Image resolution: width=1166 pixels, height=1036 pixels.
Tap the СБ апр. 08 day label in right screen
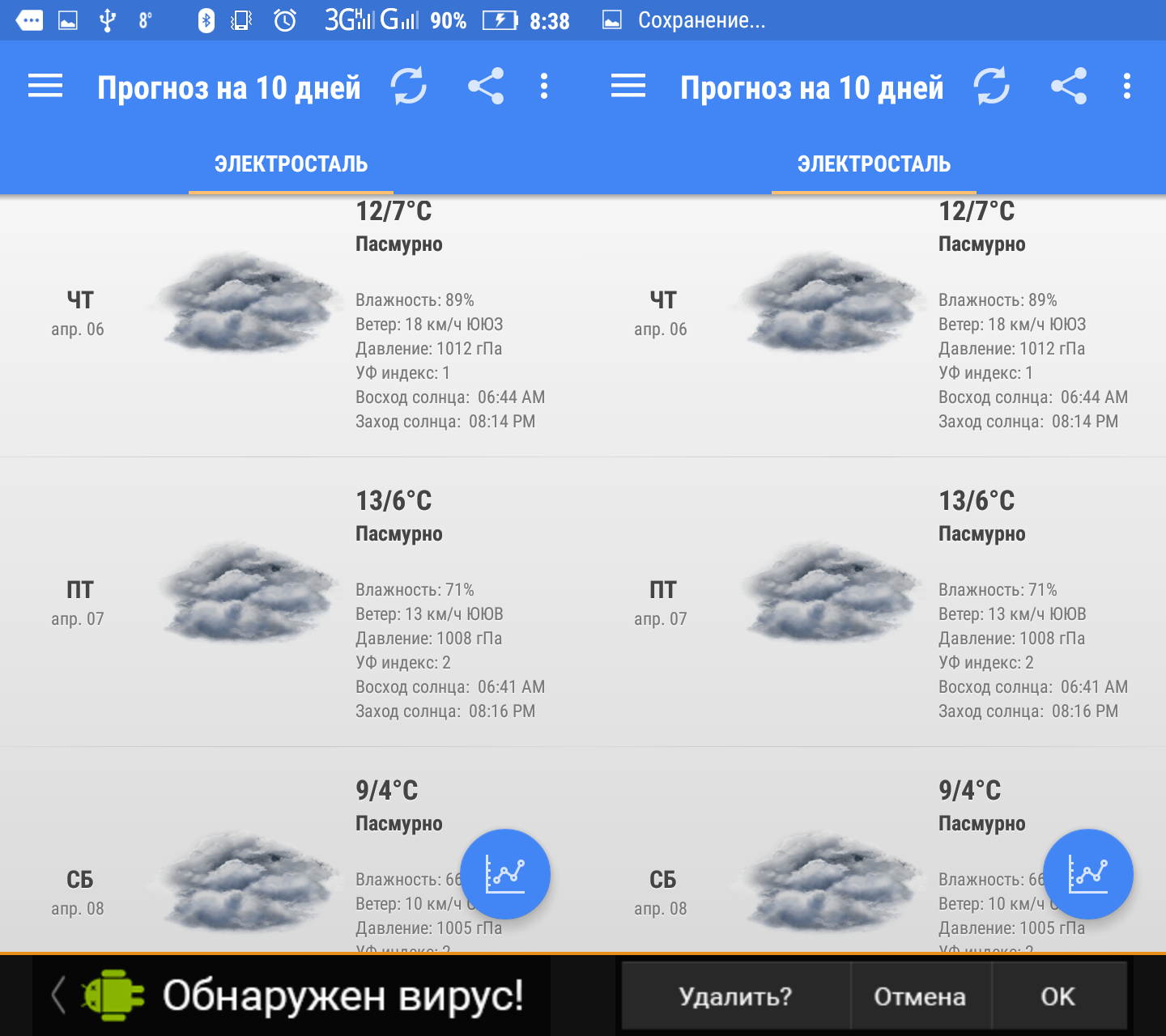[661, 893]
